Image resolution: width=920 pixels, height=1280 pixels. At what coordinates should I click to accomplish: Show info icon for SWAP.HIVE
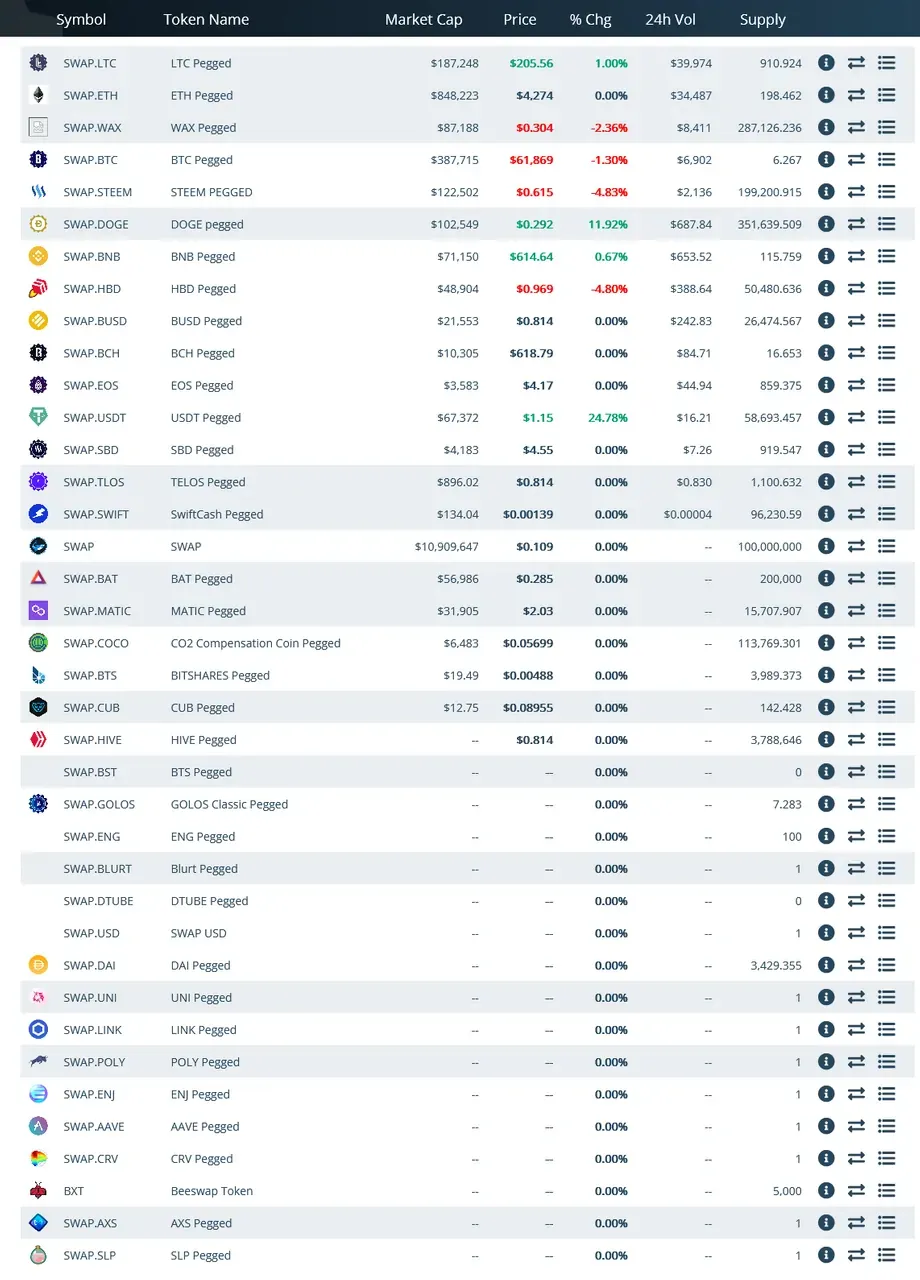[826, 740]
